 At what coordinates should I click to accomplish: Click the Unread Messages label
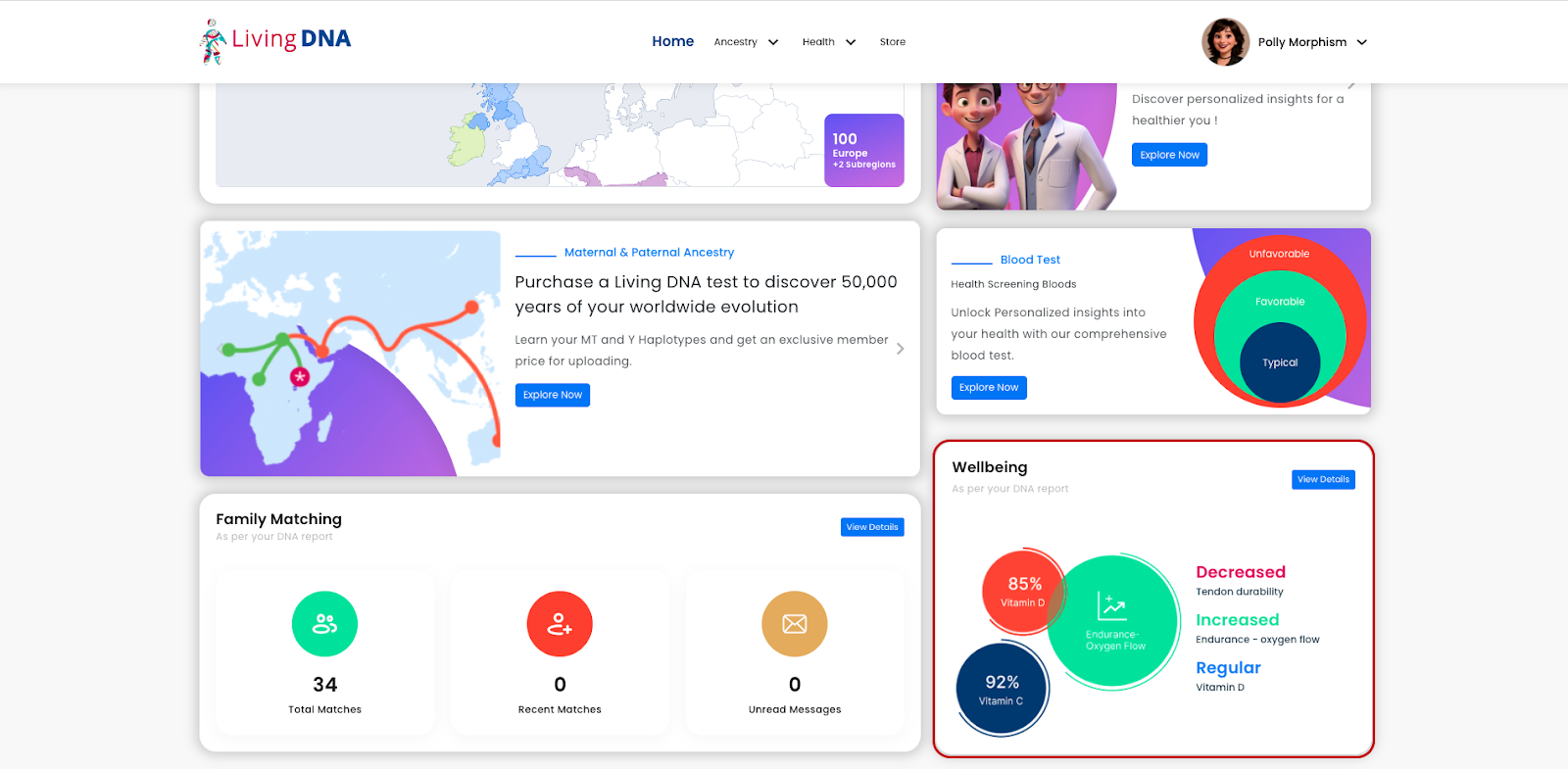tap(795, 709)
